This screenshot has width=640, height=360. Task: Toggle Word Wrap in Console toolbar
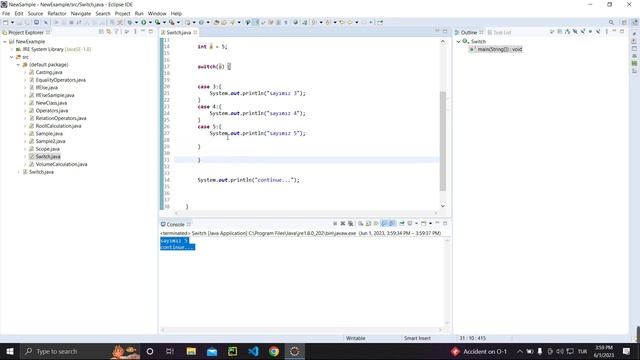(376, 223)
